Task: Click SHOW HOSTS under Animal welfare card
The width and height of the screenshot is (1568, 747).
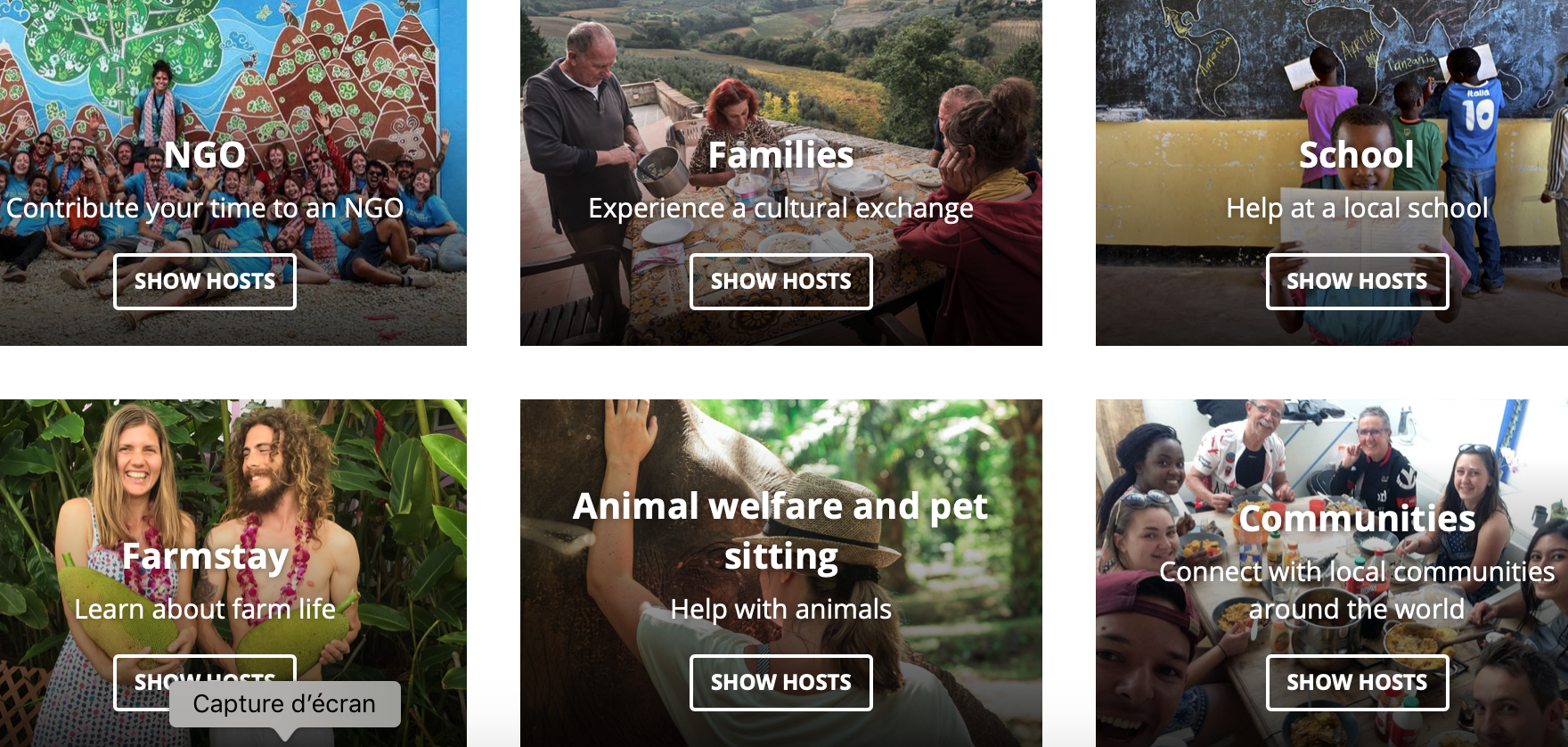Action: pyautogui.click(x=781, y=683)
